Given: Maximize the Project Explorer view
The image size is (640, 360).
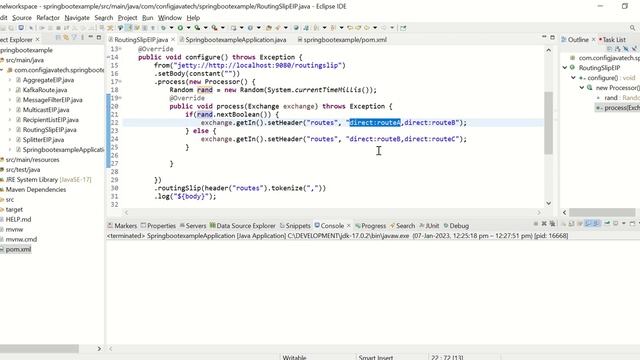Looking at the screenshot, I should coord(99,37).
